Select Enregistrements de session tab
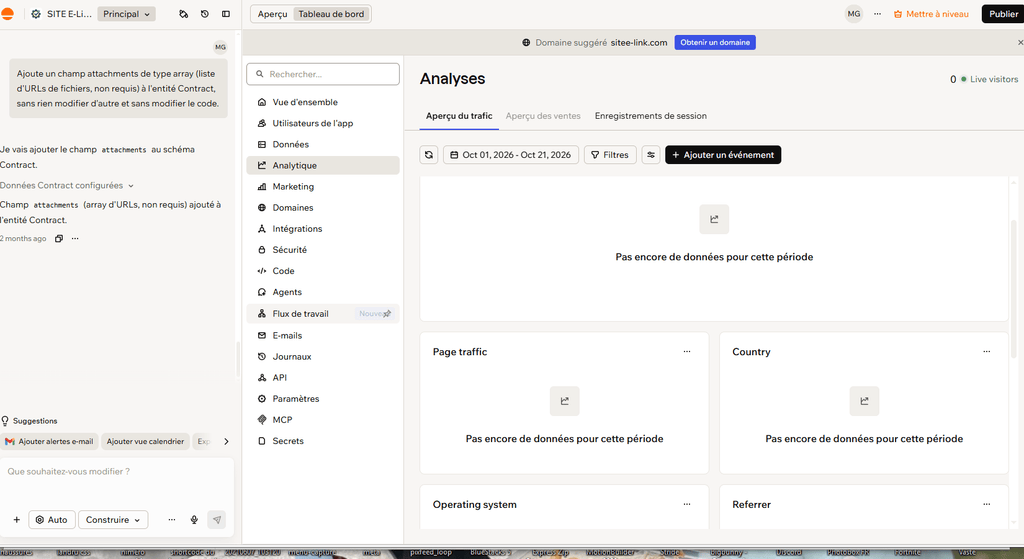This screenshot has width=1024, height=559. (650, 116)
